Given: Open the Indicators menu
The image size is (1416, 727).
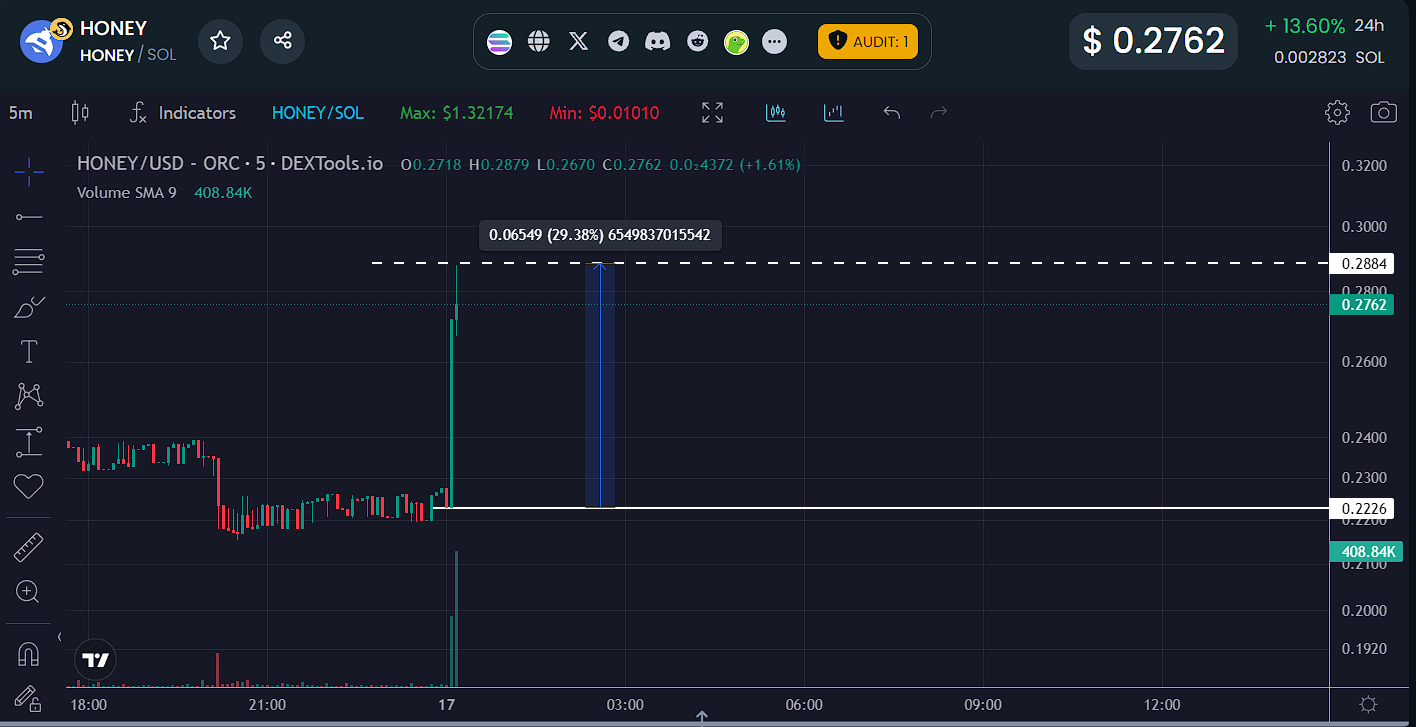Looking at the screenshot, I should (x=183, y=113).
